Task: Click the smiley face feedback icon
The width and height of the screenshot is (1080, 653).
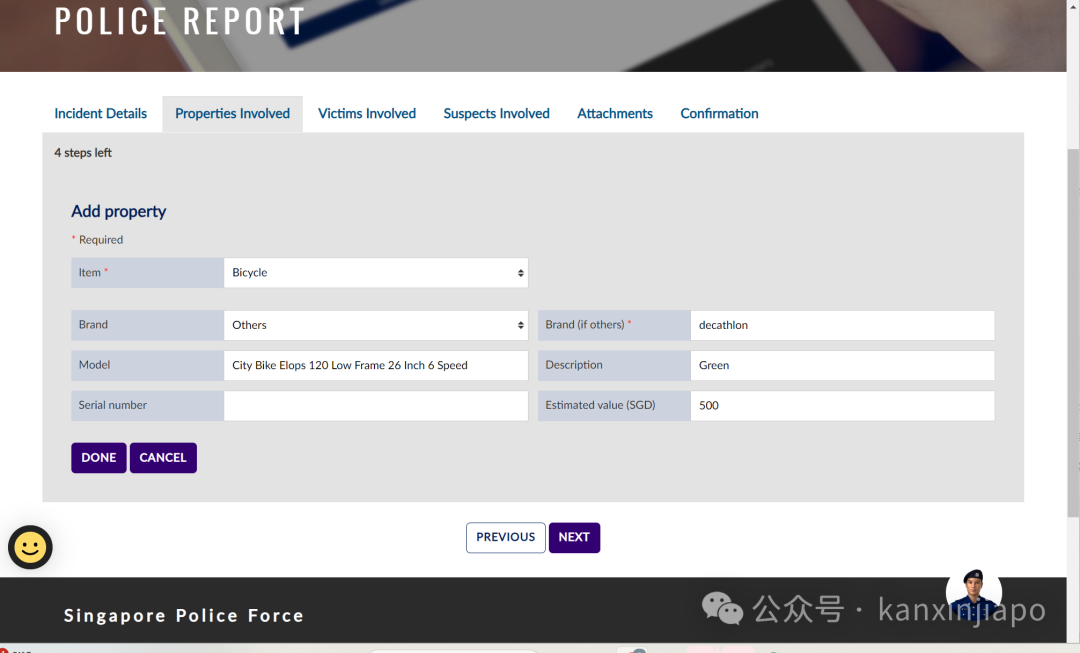Action: click(x=30, y=548)
